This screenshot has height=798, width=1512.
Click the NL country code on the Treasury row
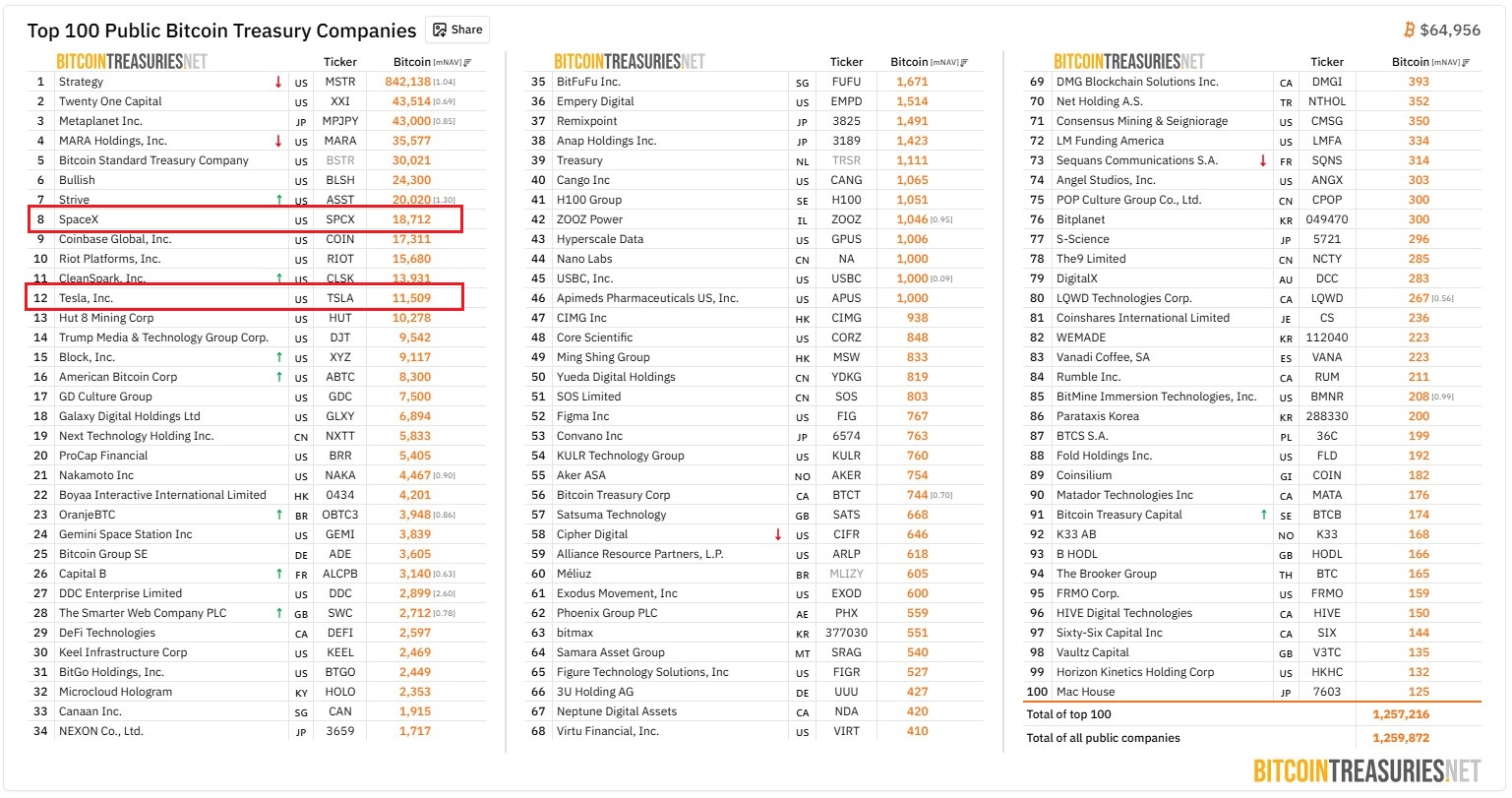pos(803,161)
